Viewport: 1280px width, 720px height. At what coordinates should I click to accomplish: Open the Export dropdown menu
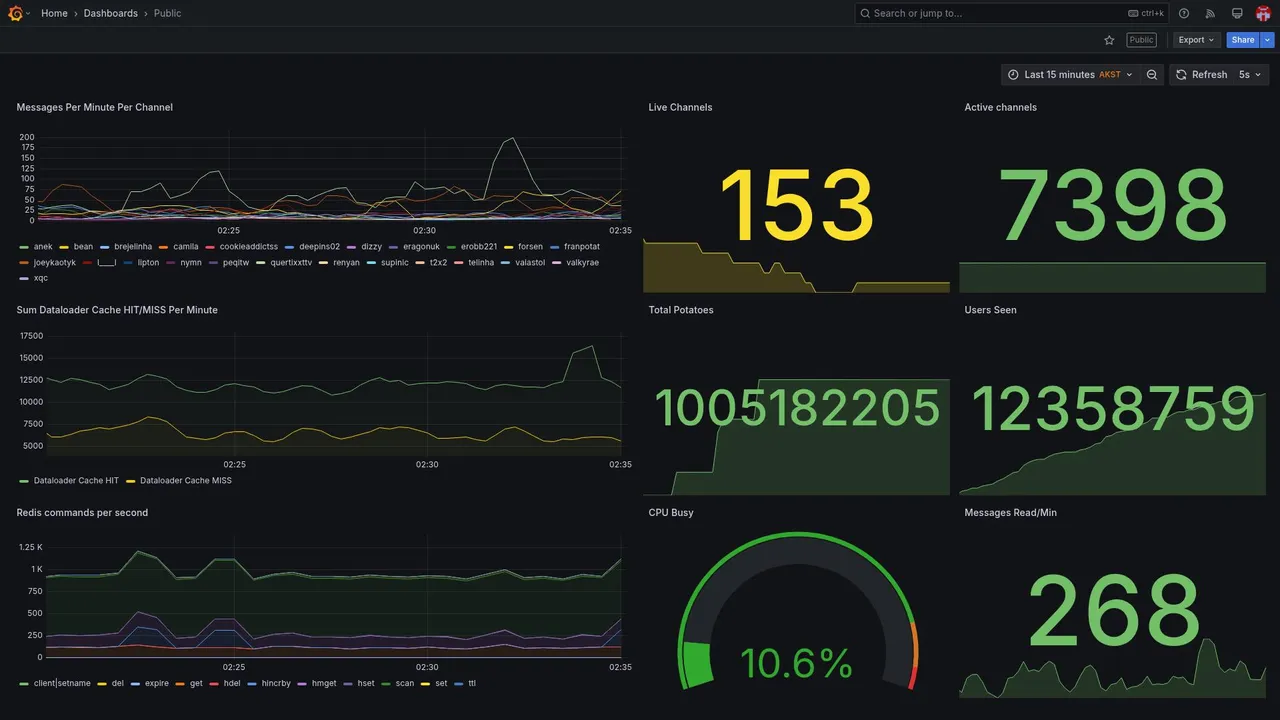coord(1196,40)
